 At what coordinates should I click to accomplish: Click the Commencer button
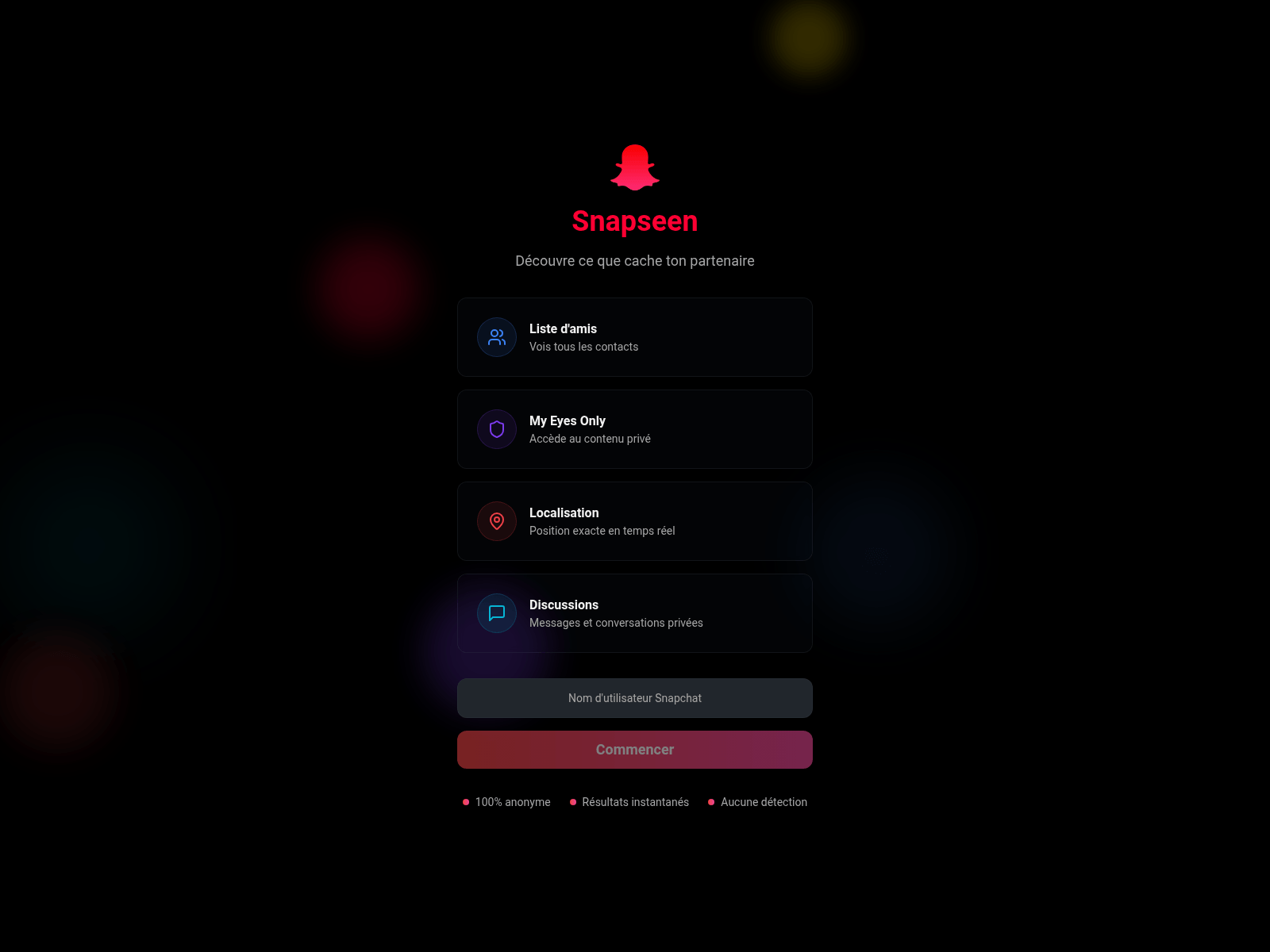(x=635, y=750)
